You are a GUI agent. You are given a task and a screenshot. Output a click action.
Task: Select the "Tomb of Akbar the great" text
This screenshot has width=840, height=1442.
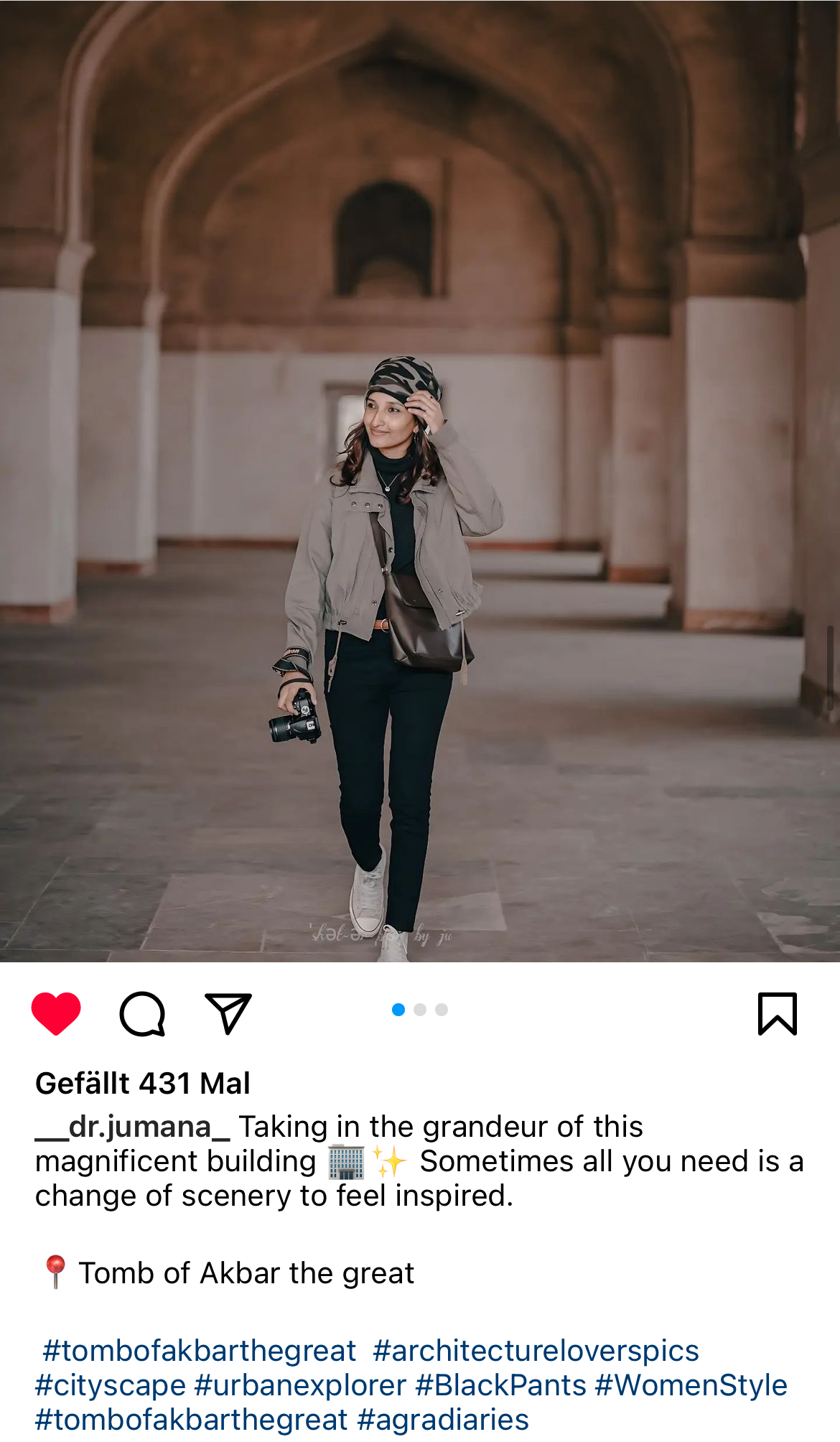click(246, 1273)
